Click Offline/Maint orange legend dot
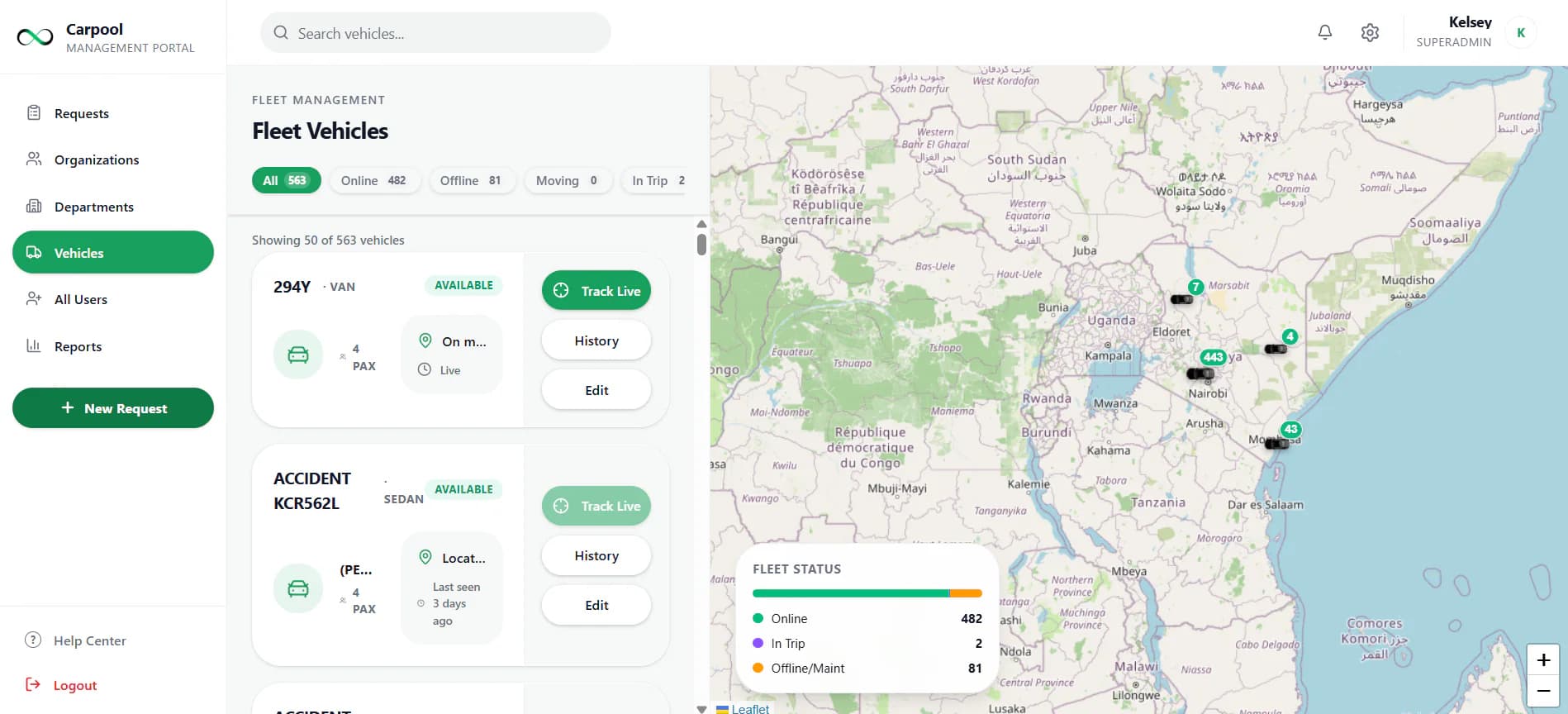Image resolution: width=1568 pixels, height=714 pixels. (x=758, y=668)
